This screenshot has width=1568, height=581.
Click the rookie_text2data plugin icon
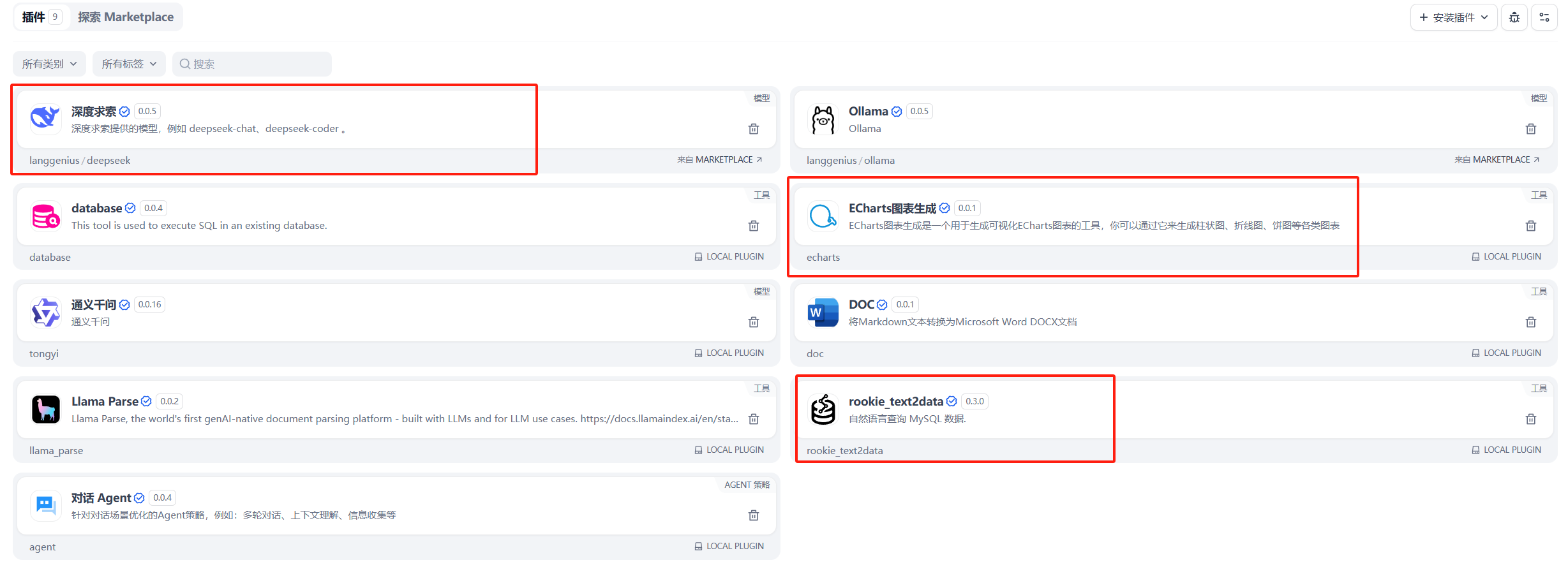point(823,409)
